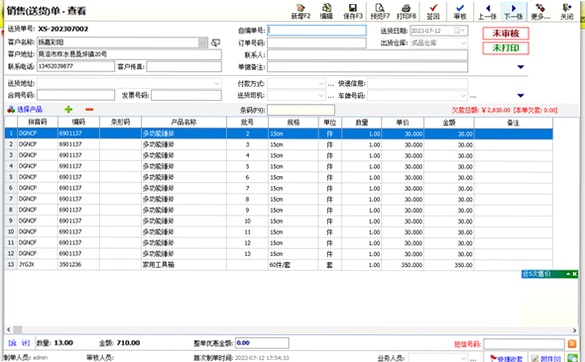
Task: Click the 发票号码 input field
Action: (186, 95)
